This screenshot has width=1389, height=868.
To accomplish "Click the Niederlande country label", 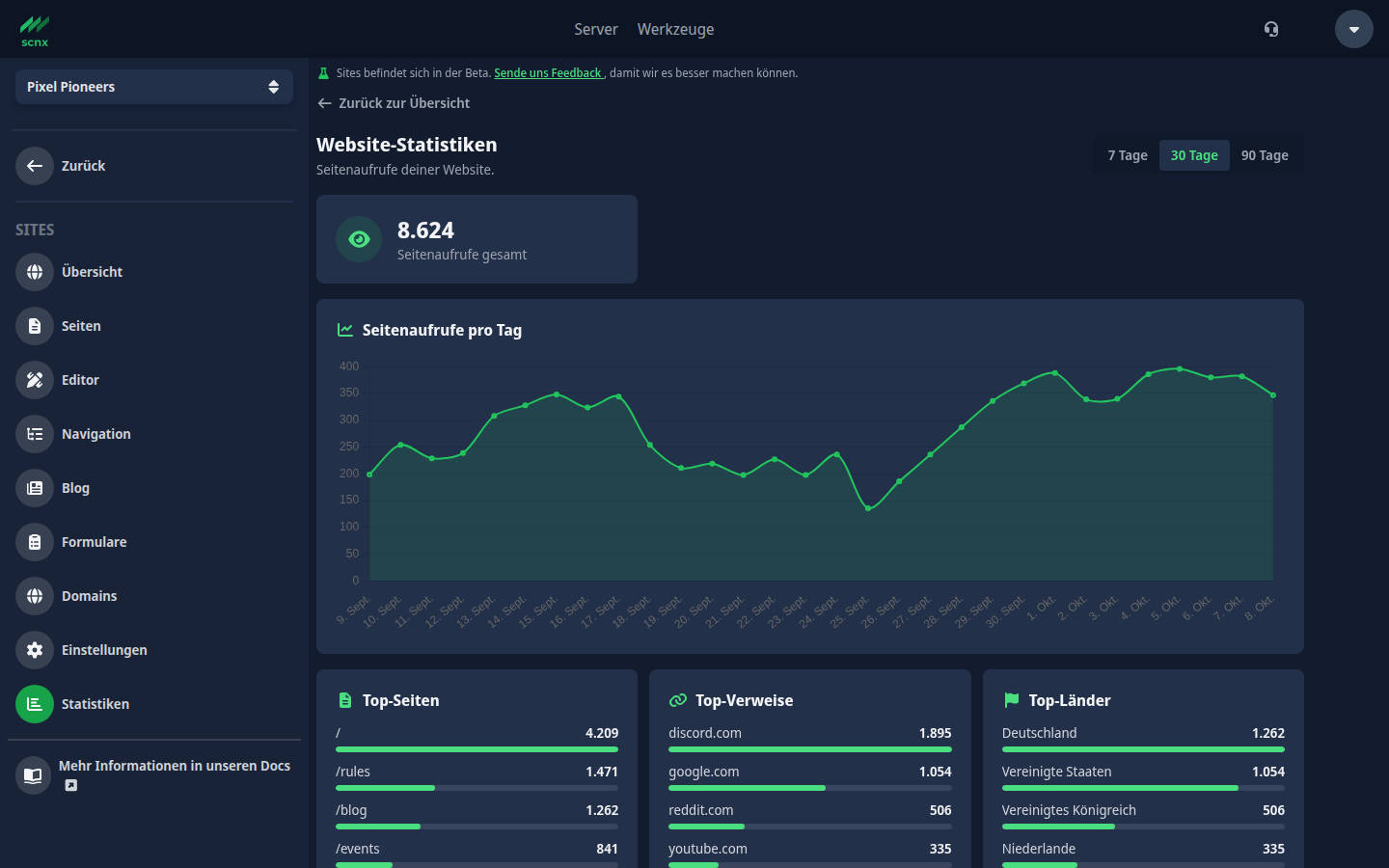I will click(1039, 849).
